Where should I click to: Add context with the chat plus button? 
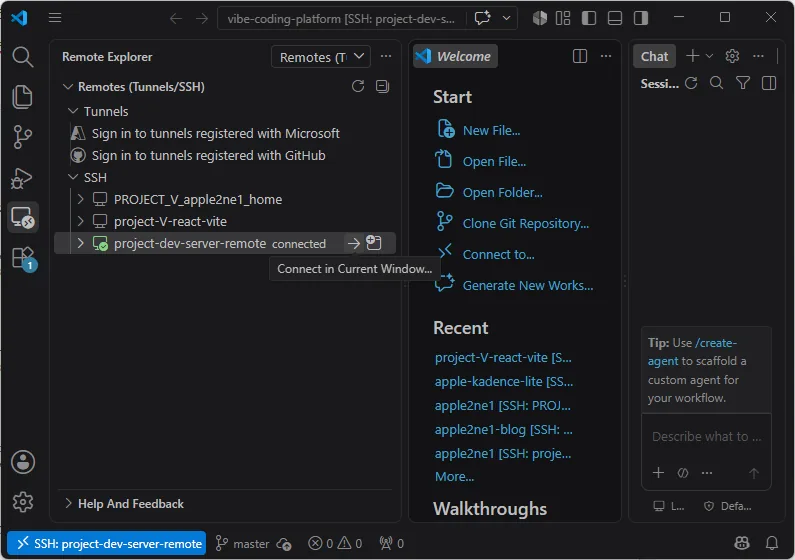(658, 472)
